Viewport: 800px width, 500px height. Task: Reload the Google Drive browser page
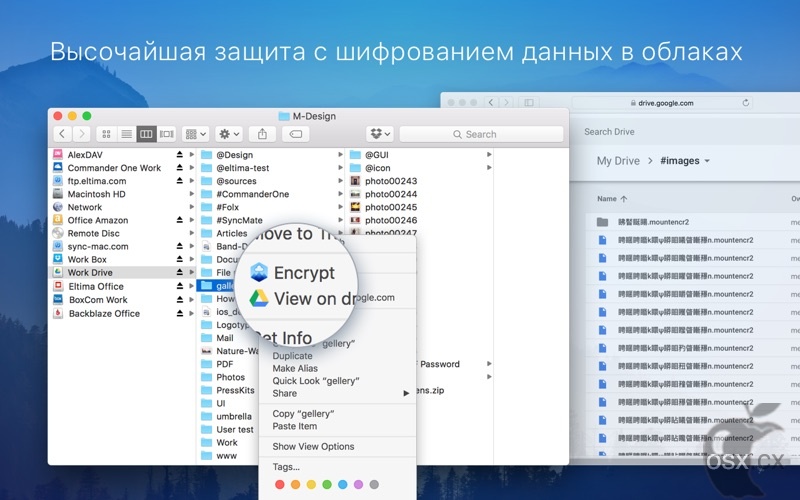[x=745, y=103]
